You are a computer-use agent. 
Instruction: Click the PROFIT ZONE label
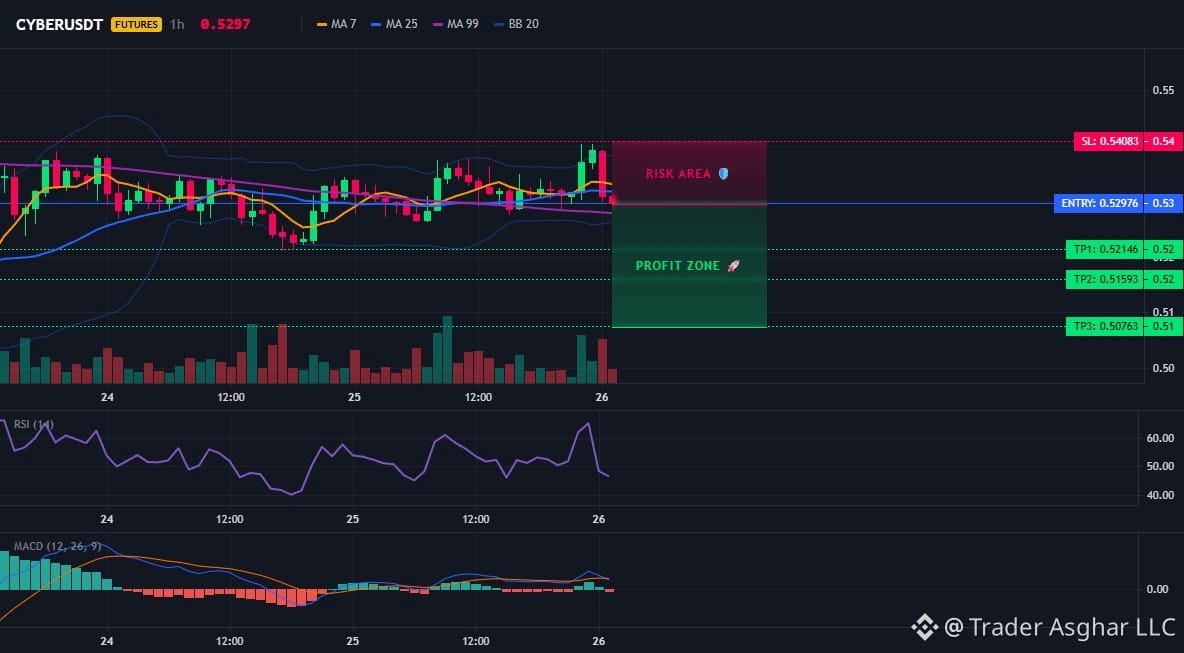coord(677,266)
